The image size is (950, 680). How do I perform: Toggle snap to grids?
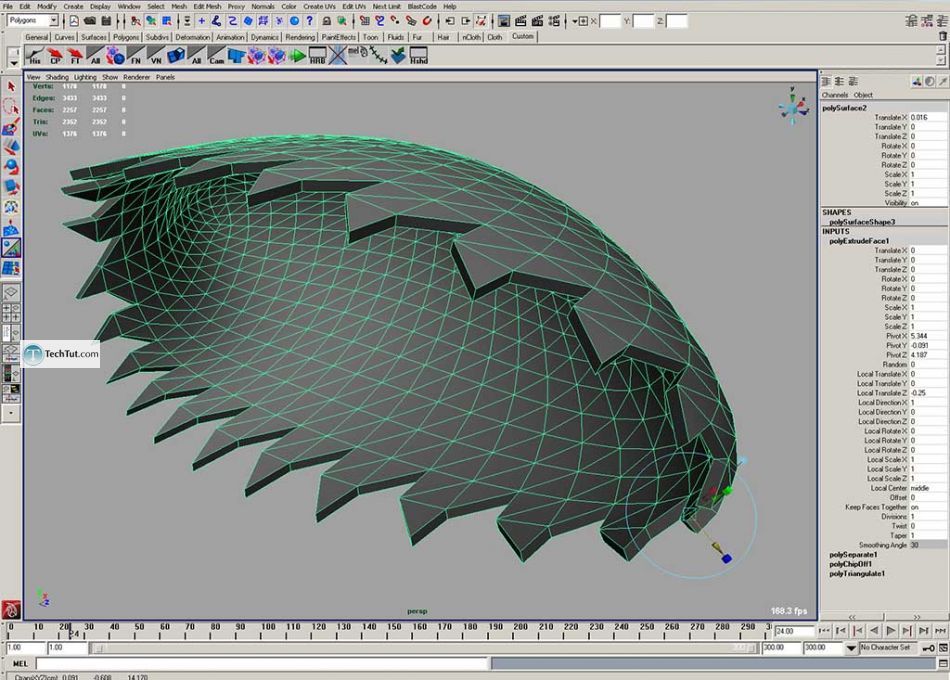[365, 21]
